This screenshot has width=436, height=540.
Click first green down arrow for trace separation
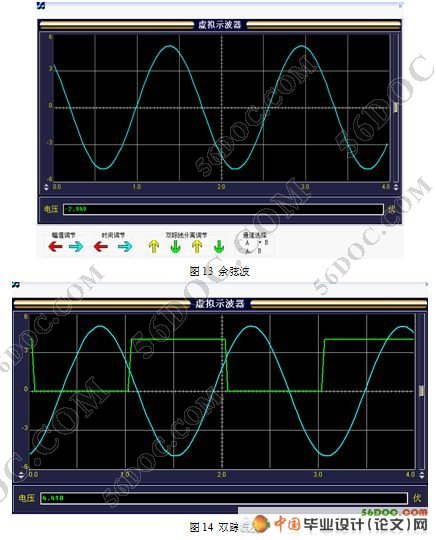click(x=176, y=247)
